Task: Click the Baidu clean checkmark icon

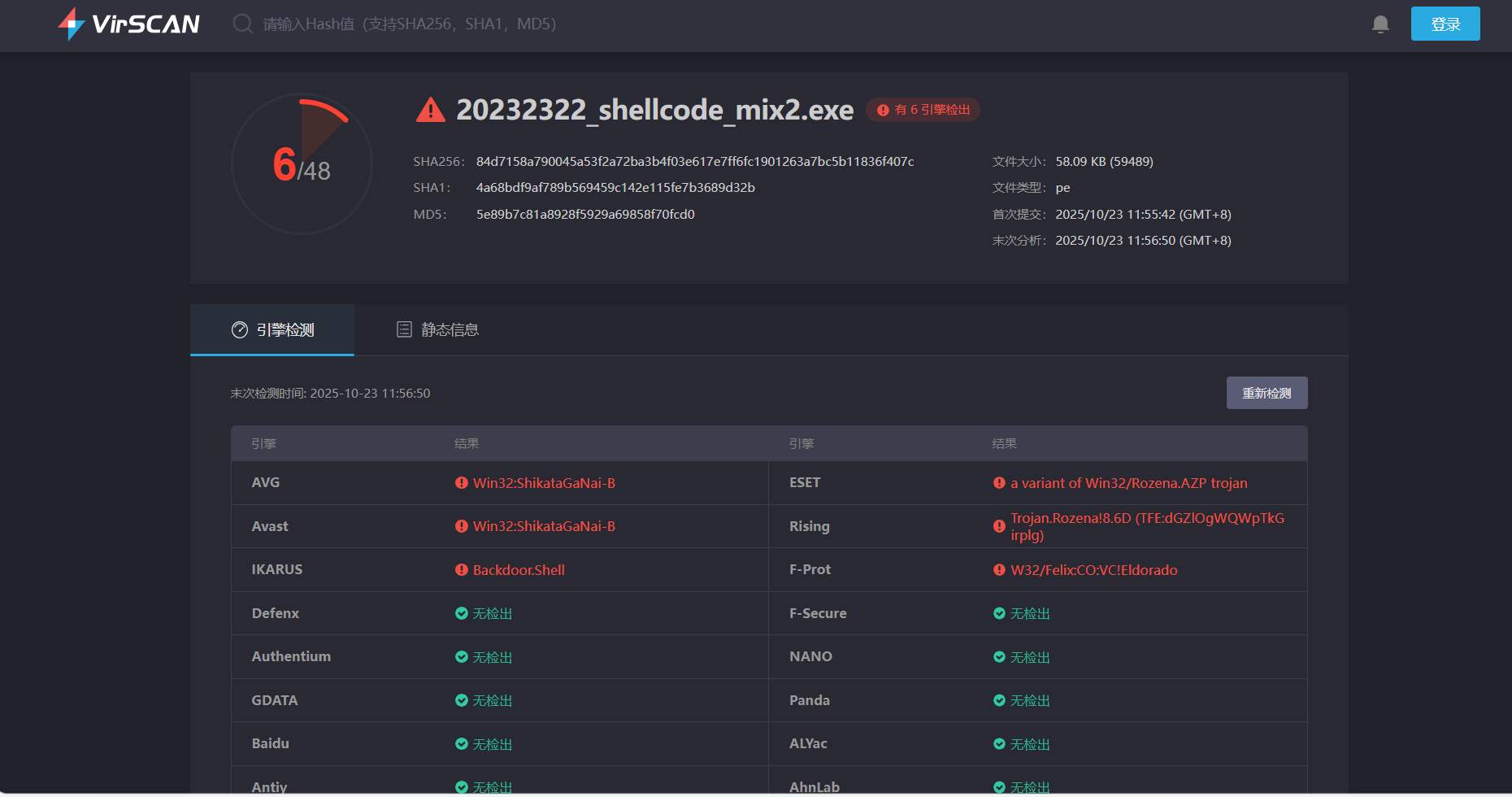Action: 462,744
